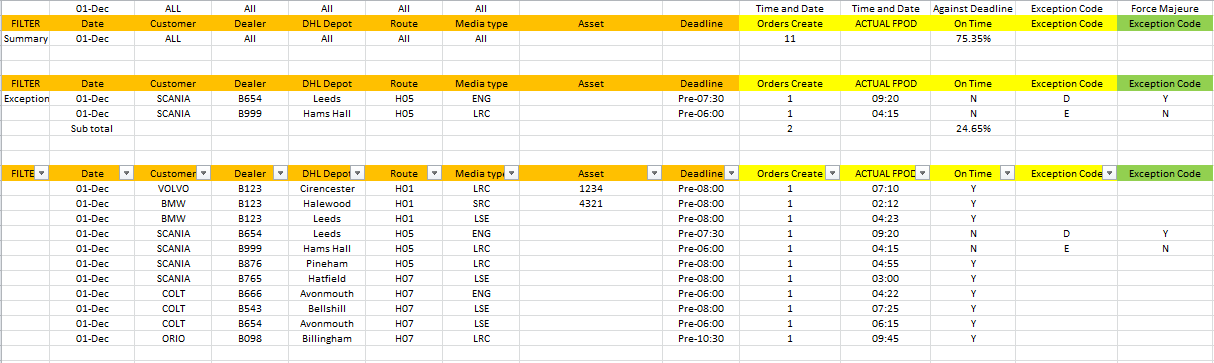Click the green Force Majeure header cell
This screenshot has height=363, width=1214.
click(1165, 23)
